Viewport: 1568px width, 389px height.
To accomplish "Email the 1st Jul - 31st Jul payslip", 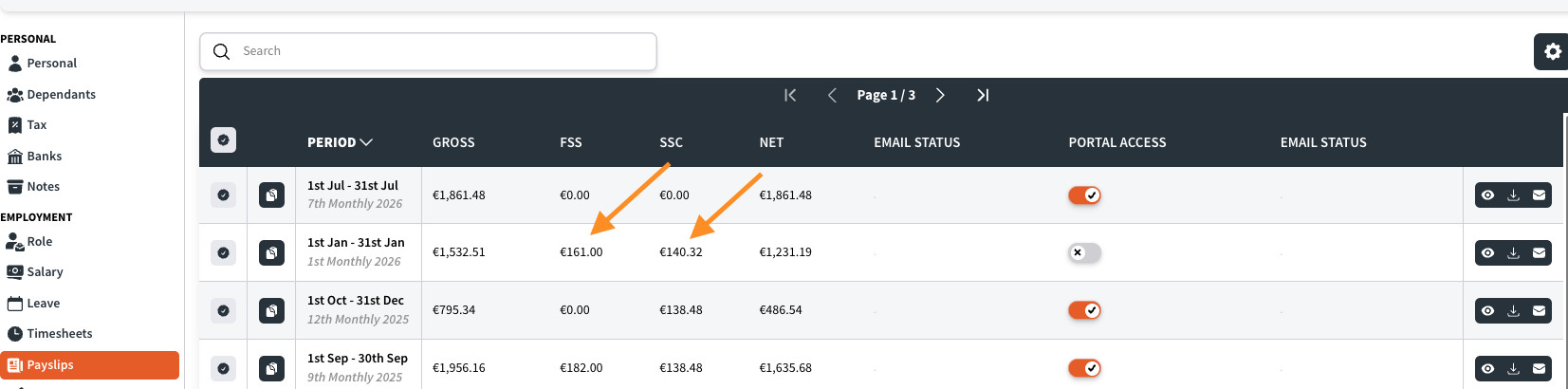I will click(1540, 195).
